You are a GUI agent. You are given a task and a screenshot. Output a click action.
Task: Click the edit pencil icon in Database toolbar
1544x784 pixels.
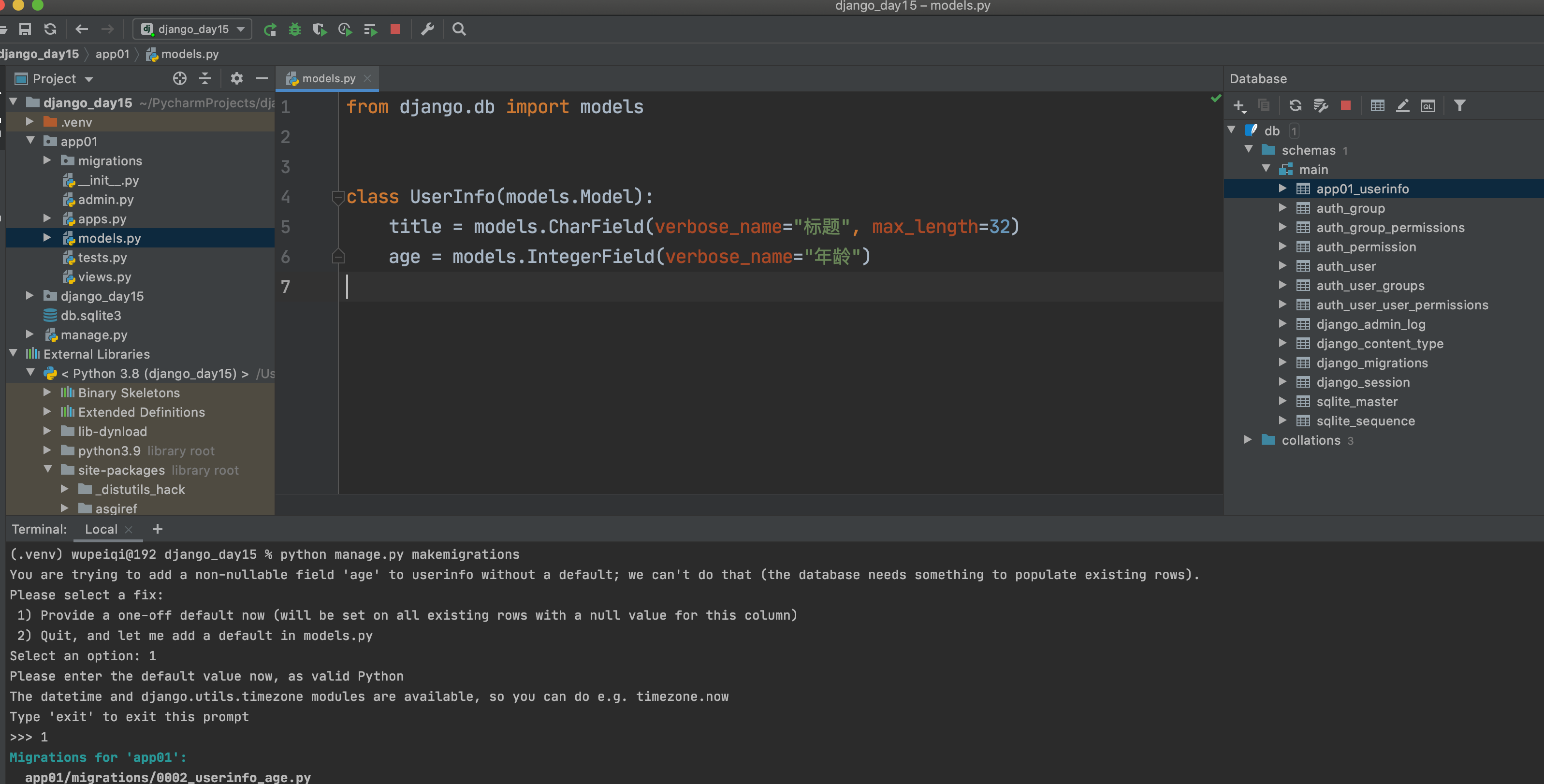coord(1402,105)
